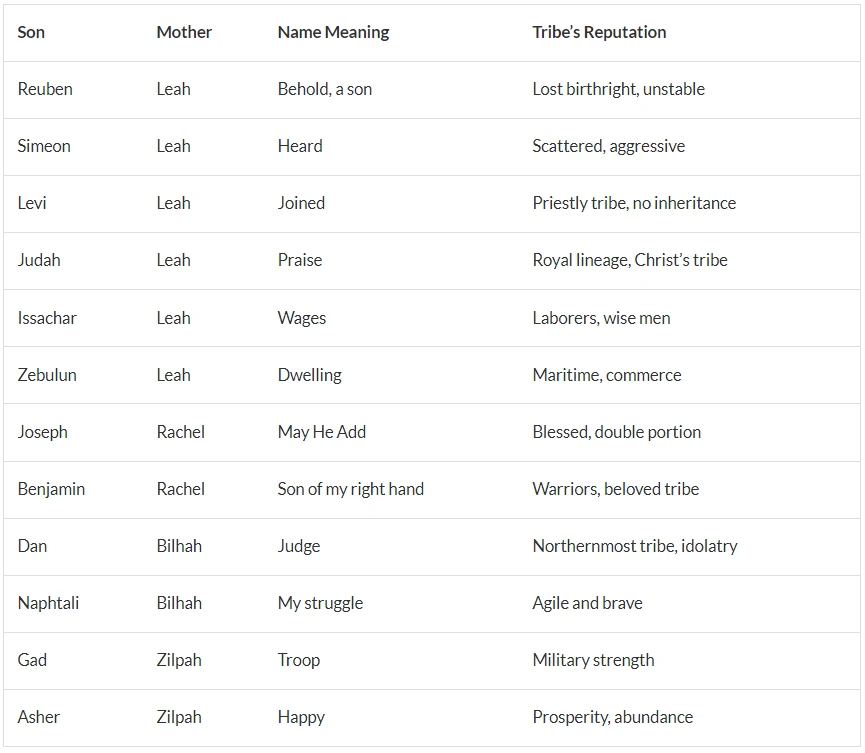
Task: Select "Son of my right hand" text
Action: pyautogui.click(x=350, y=489)
